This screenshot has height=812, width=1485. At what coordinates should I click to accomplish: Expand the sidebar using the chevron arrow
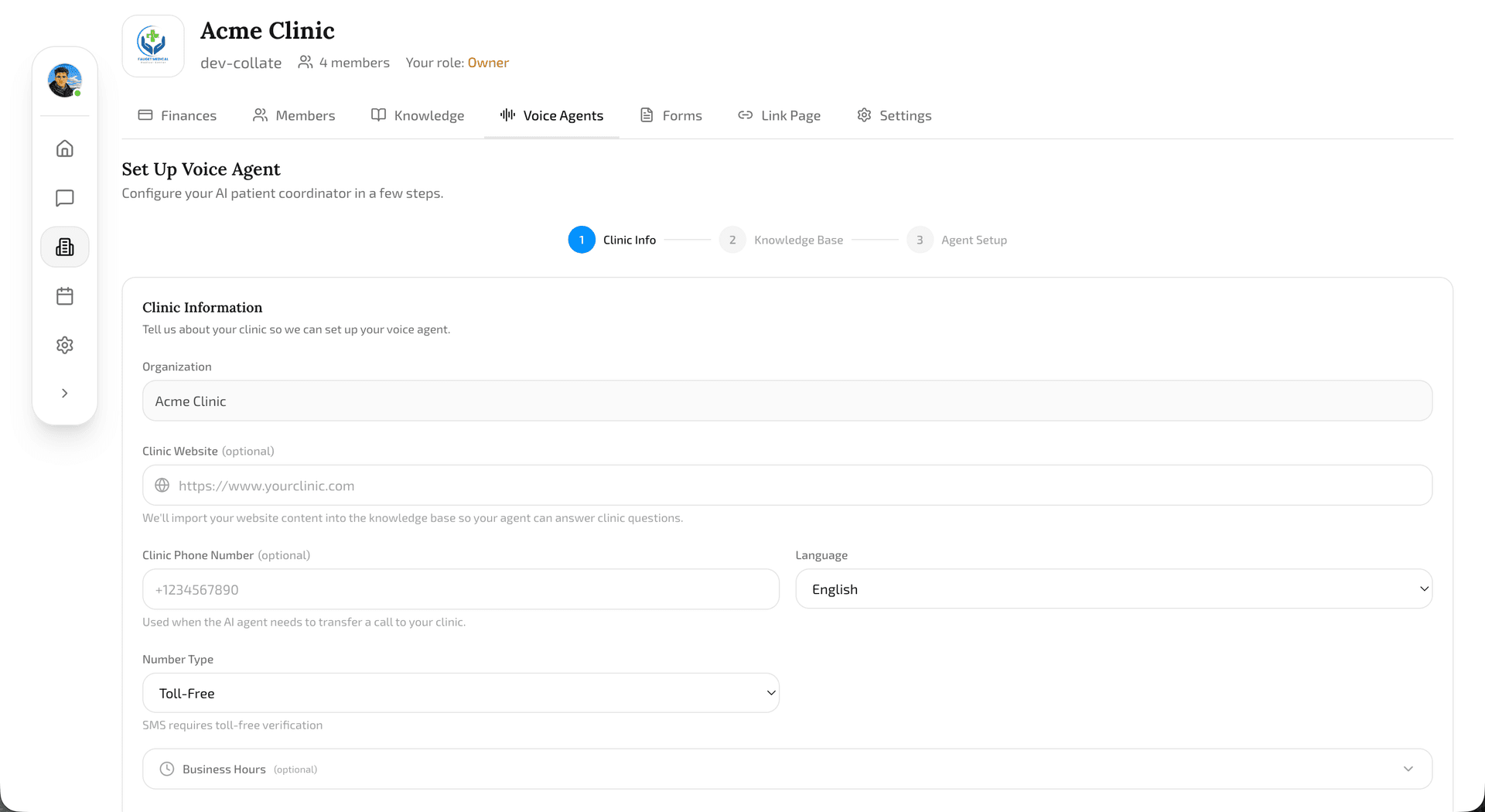pos(64,393)
